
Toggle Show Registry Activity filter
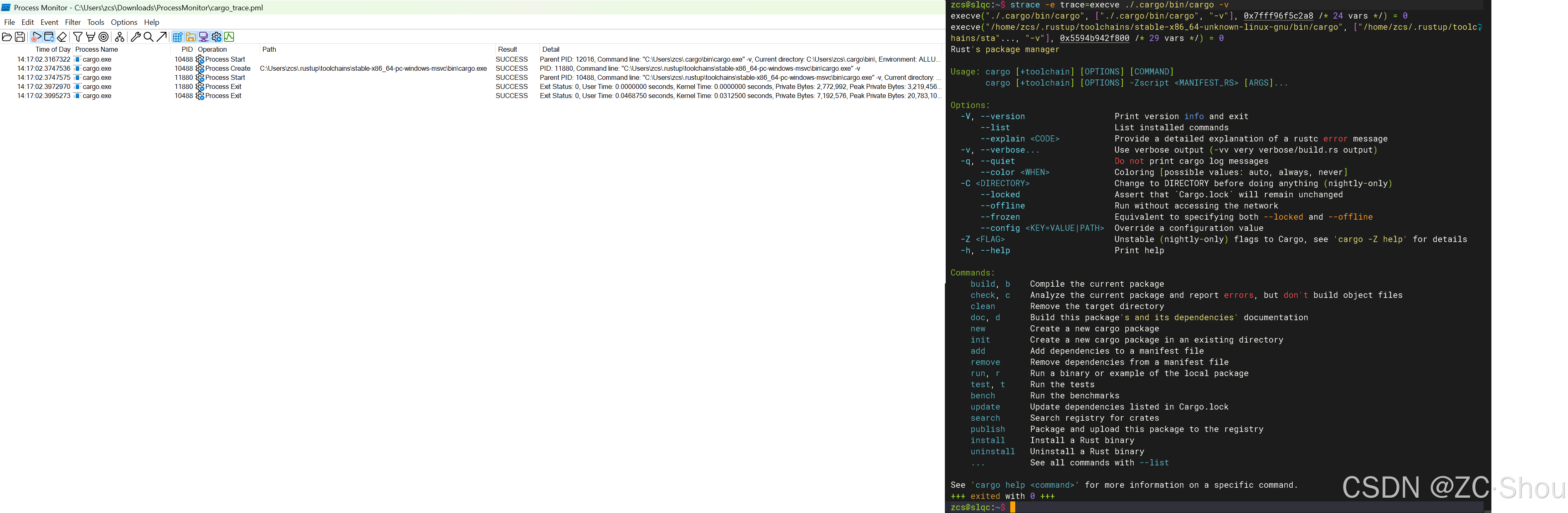click(177, 37)
